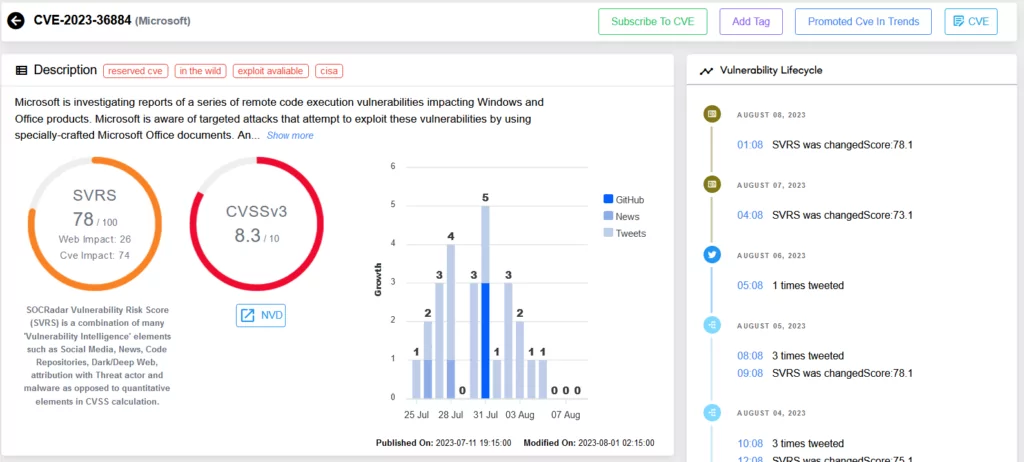This screenshot has width=1024, height=462.
Task: Click 'Cve Impact: 74' text
Action: click(x=95, y=256)
